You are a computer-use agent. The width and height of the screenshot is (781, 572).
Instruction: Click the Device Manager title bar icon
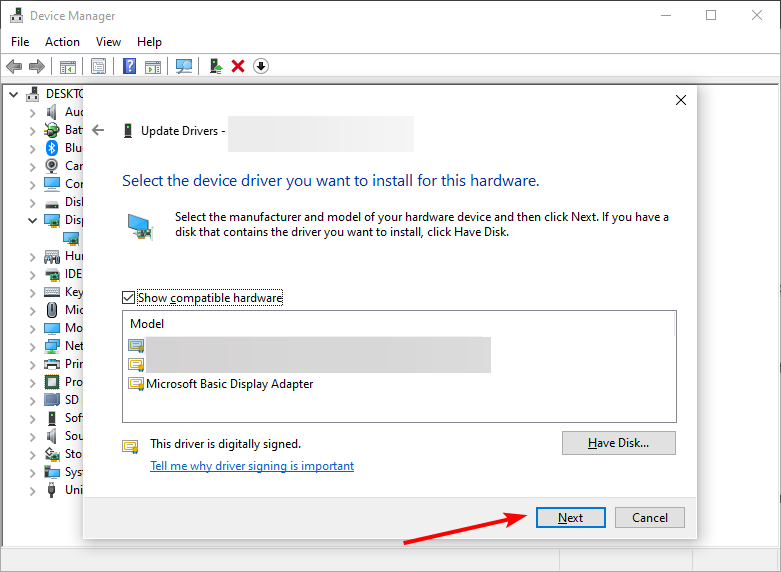(16, 15)
